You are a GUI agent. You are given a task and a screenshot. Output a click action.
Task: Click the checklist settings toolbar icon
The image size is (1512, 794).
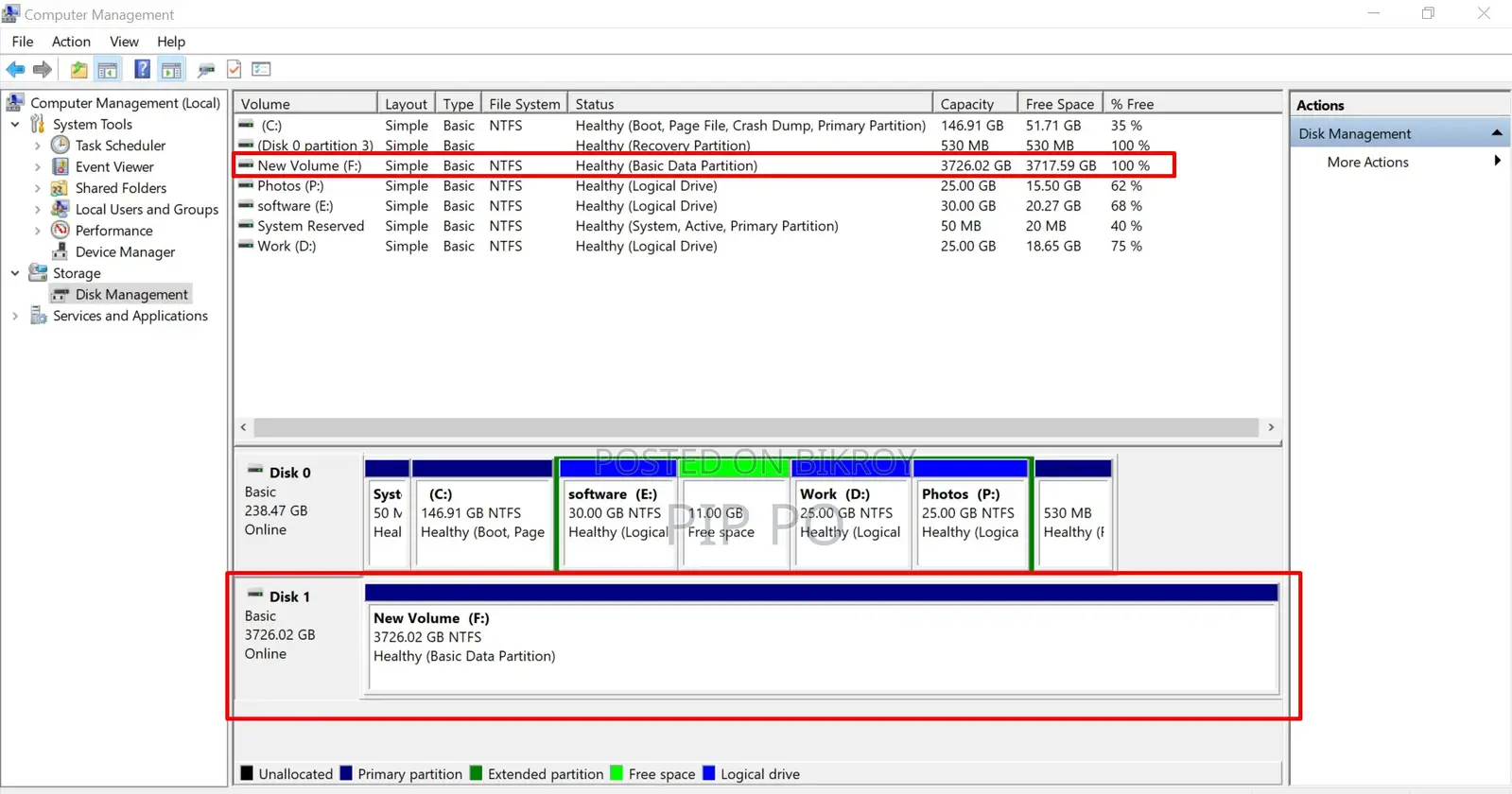point(262,69)
